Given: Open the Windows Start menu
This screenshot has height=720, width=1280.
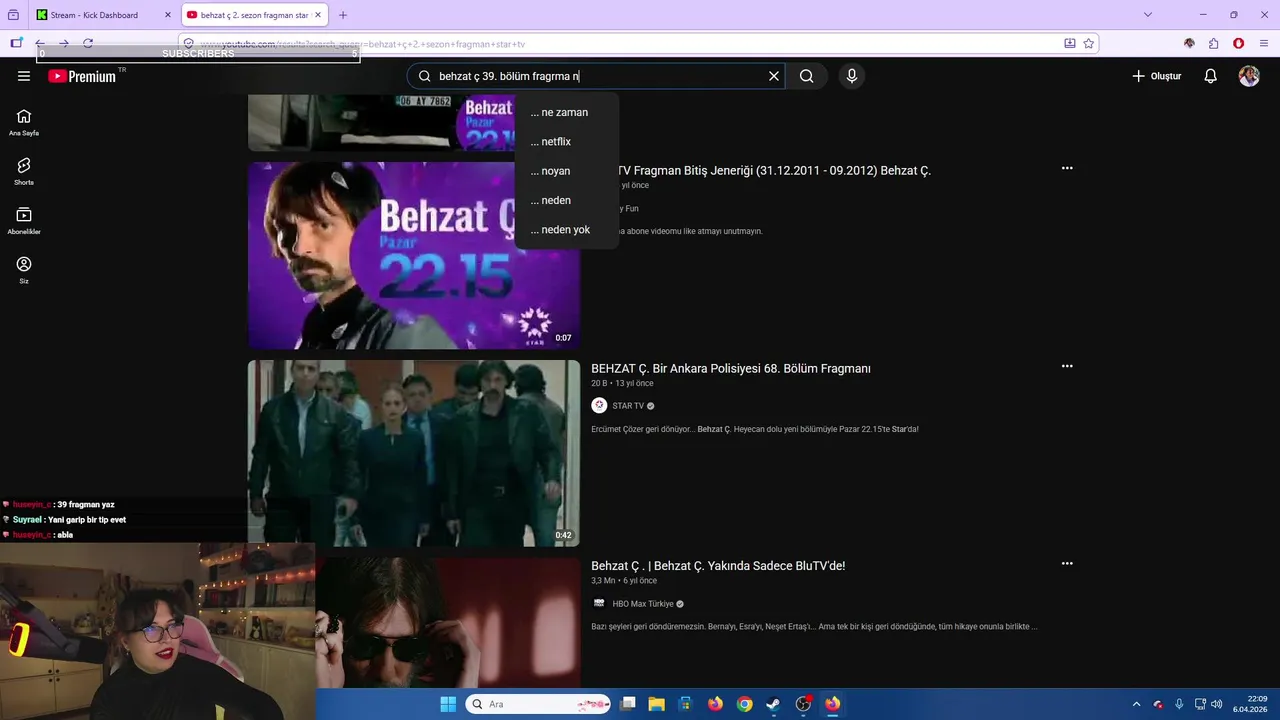Looking at the screenshot, I should [448, 704].
